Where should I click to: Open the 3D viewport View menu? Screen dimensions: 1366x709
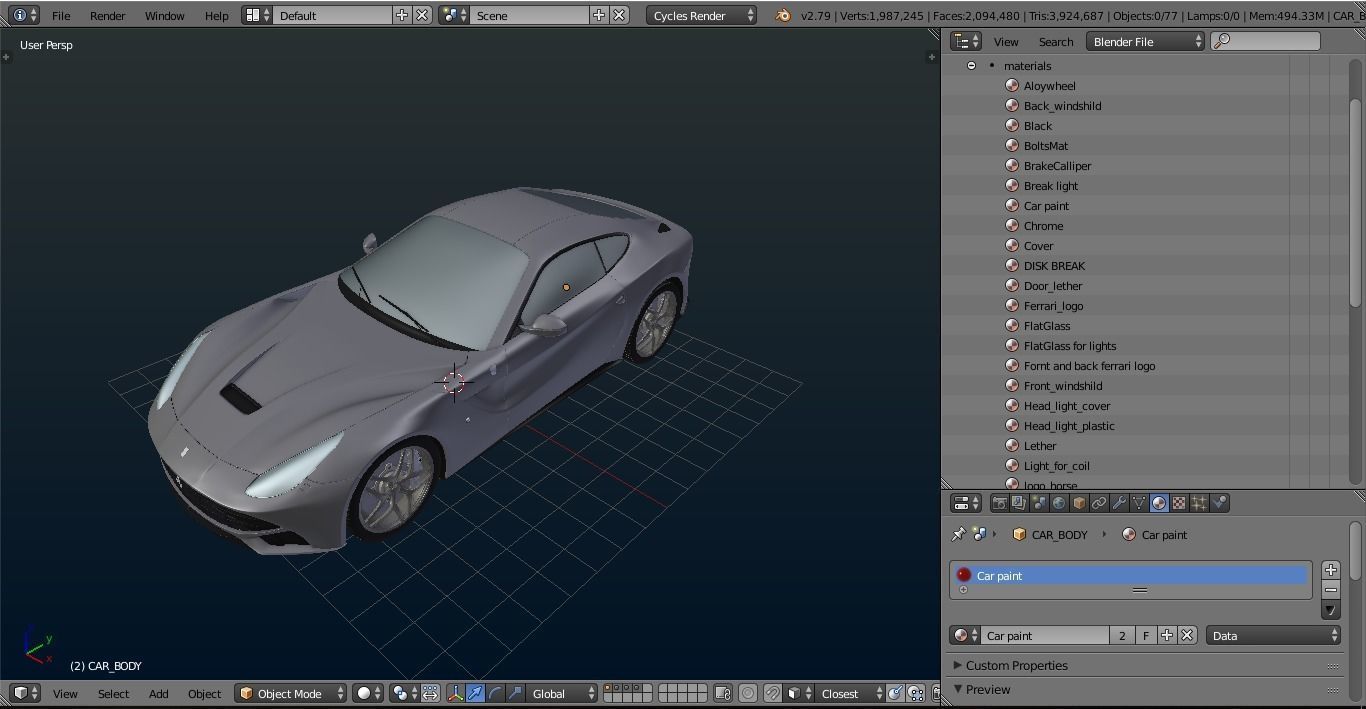click(x=65, y=693)
